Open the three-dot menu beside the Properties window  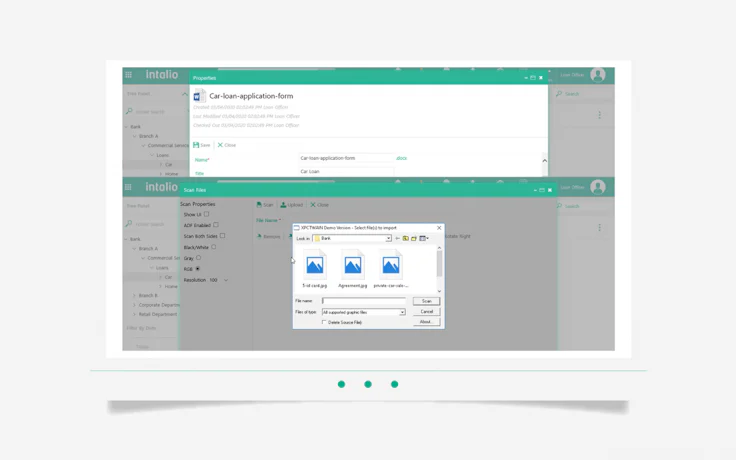pos(599,115)
